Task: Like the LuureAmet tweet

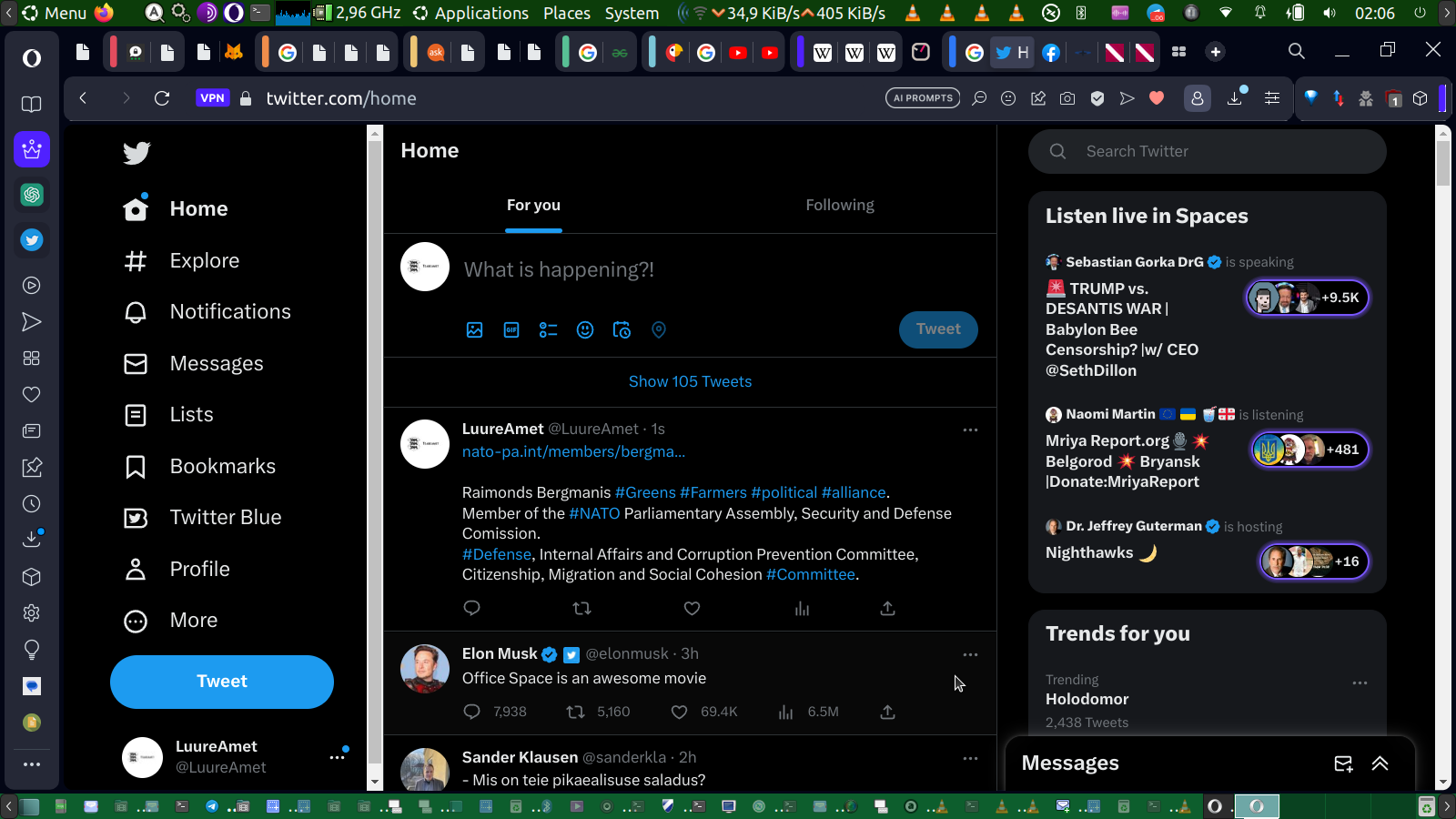Action: coord(692,608)
